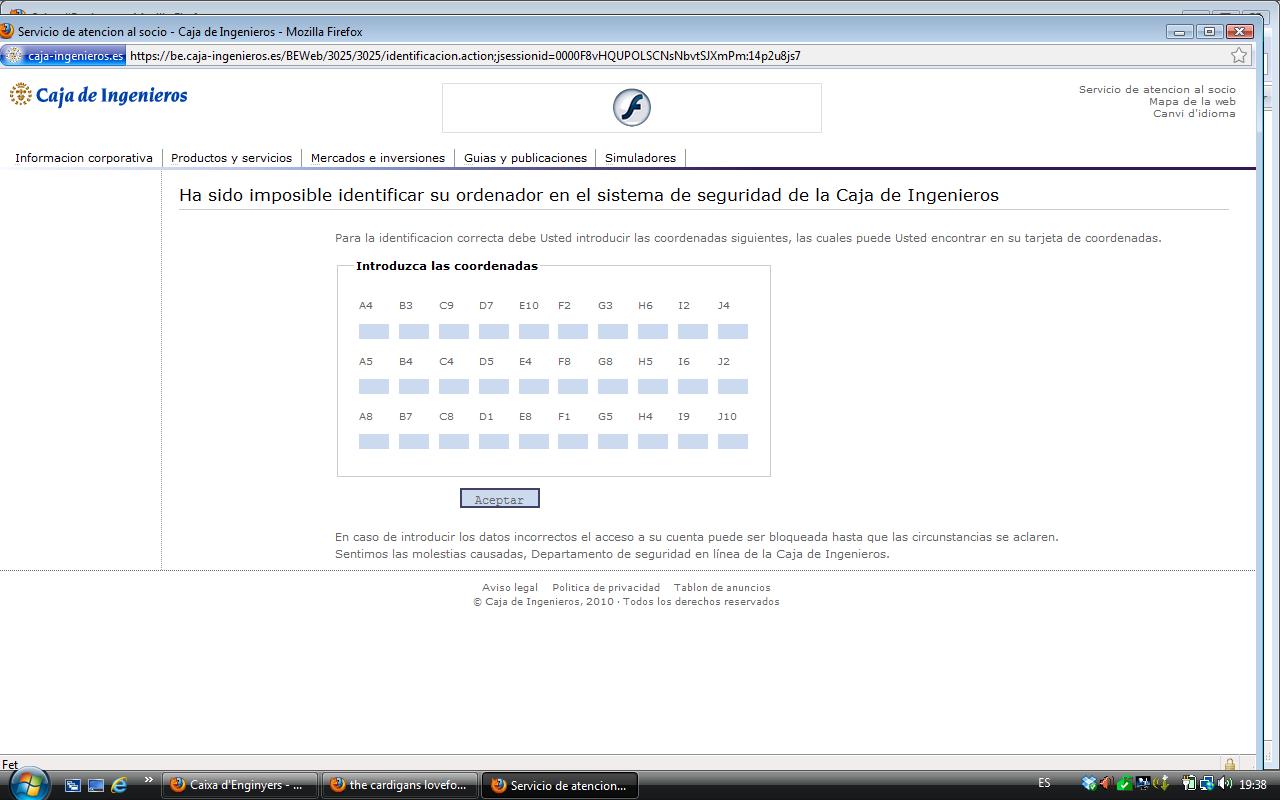Image resolution: width=1280 pixels, height=800 pixels.
Task: Open the Simuladores menu
Action: tap(640, 158)
